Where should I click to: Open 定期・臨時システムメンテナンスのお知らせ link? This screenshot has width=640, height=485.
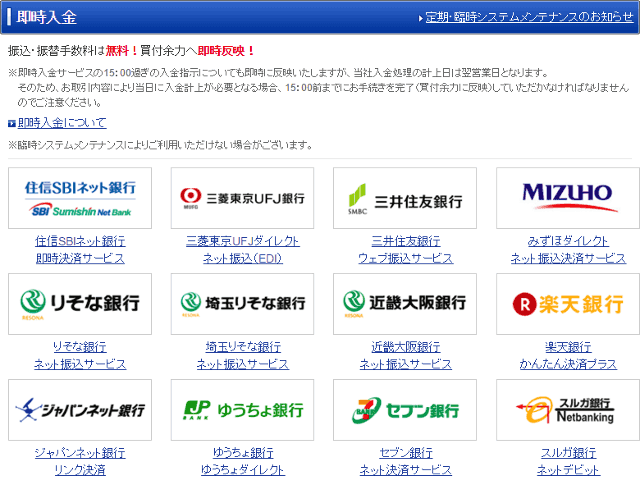(529, 17)
